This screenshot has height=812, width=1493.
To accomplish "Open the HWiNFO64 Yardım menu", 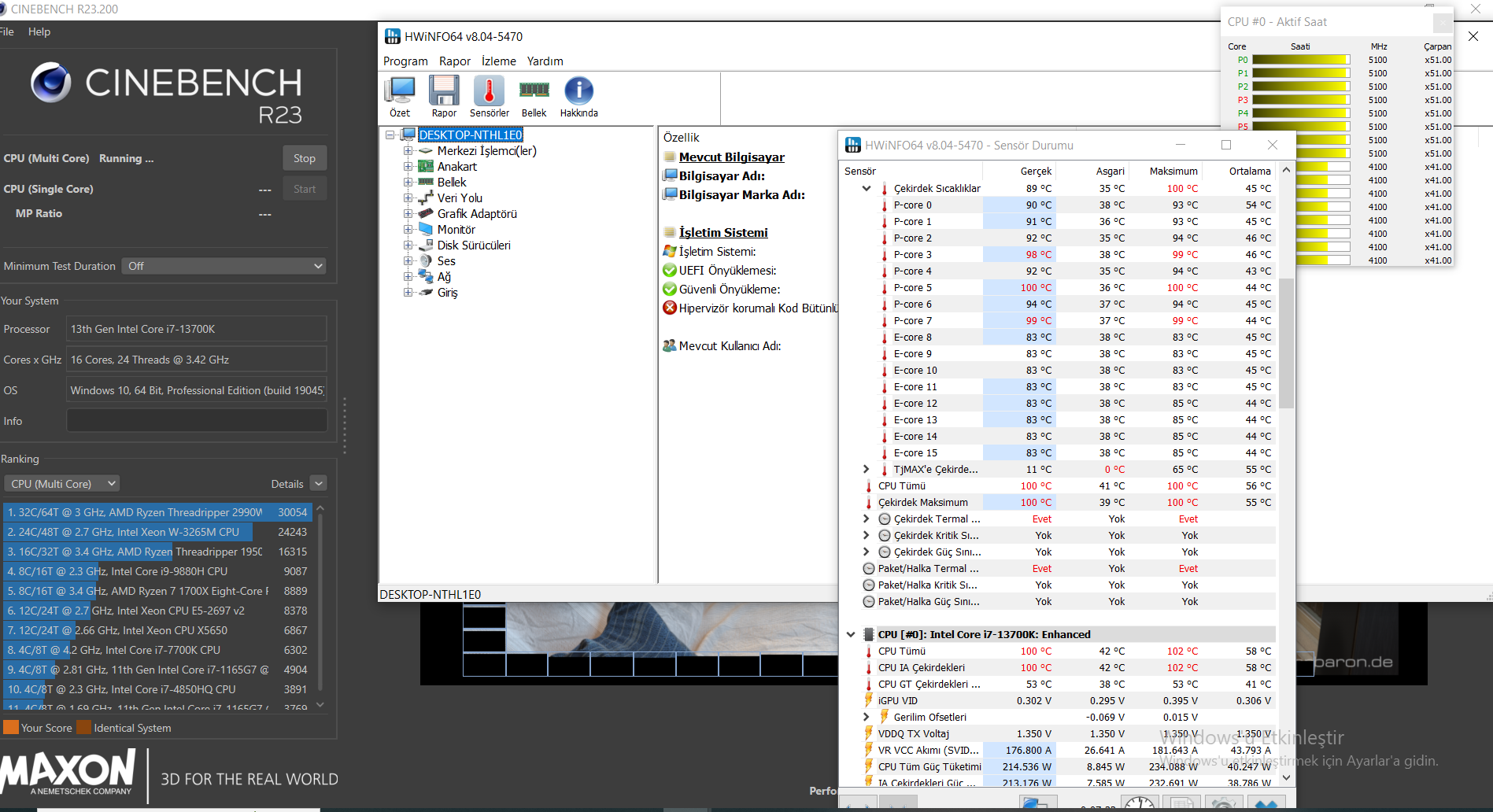I will point(545,61).
